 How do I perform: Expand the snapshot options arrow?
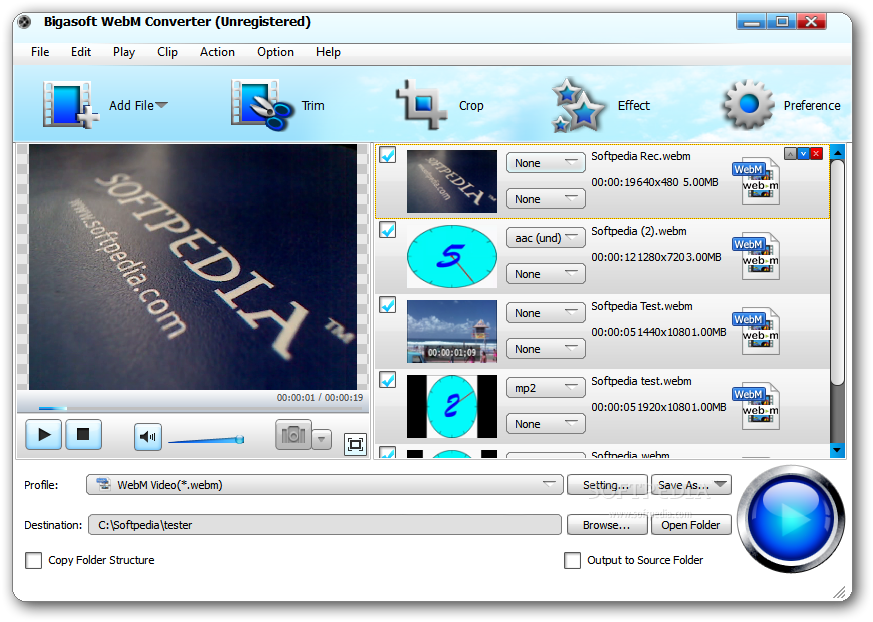point(322,439)
